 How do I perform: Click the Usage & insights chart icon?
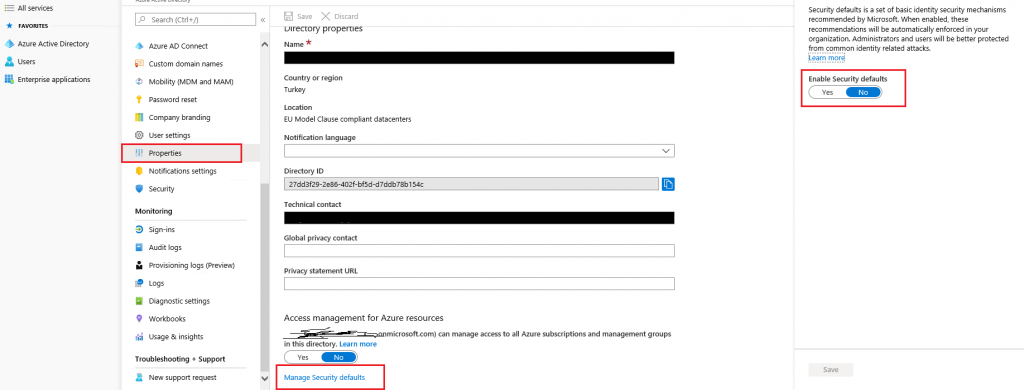[138, 337]
